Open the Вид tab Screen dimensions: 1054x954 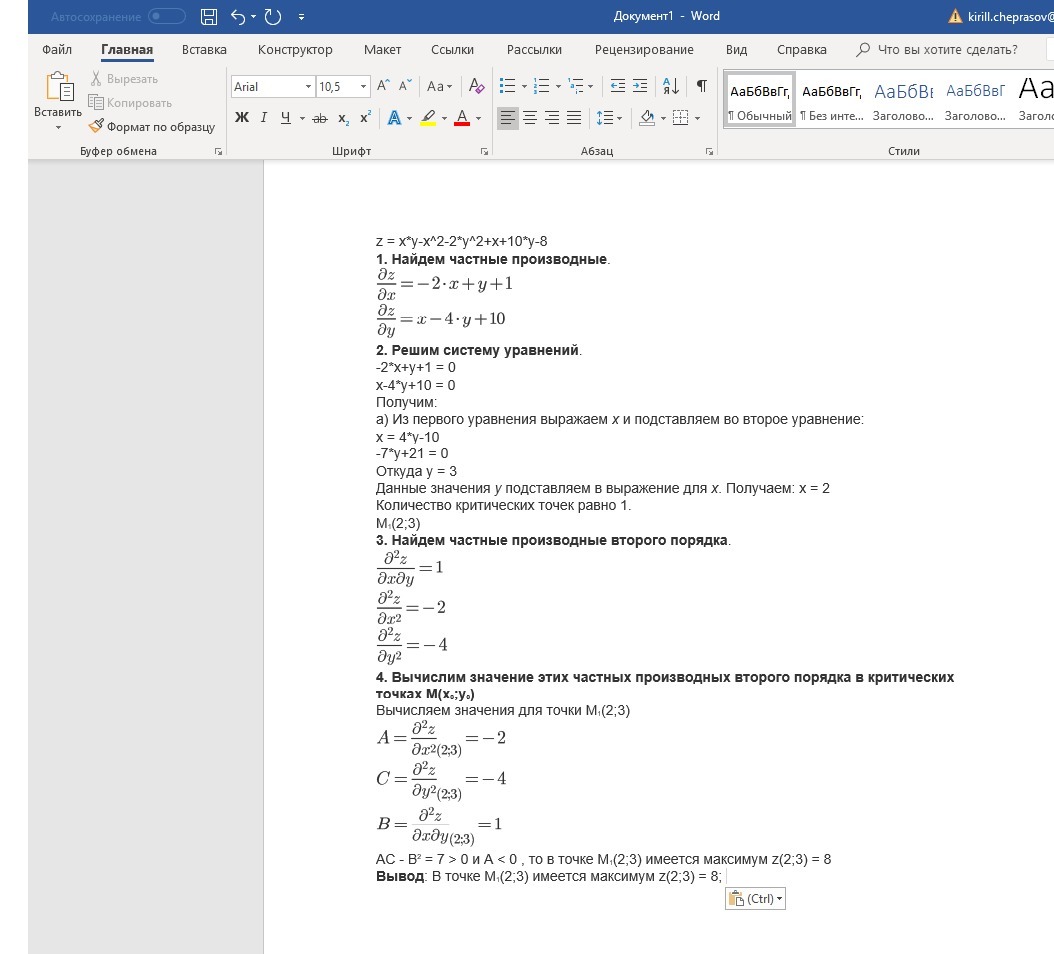(x=736, y=50)
